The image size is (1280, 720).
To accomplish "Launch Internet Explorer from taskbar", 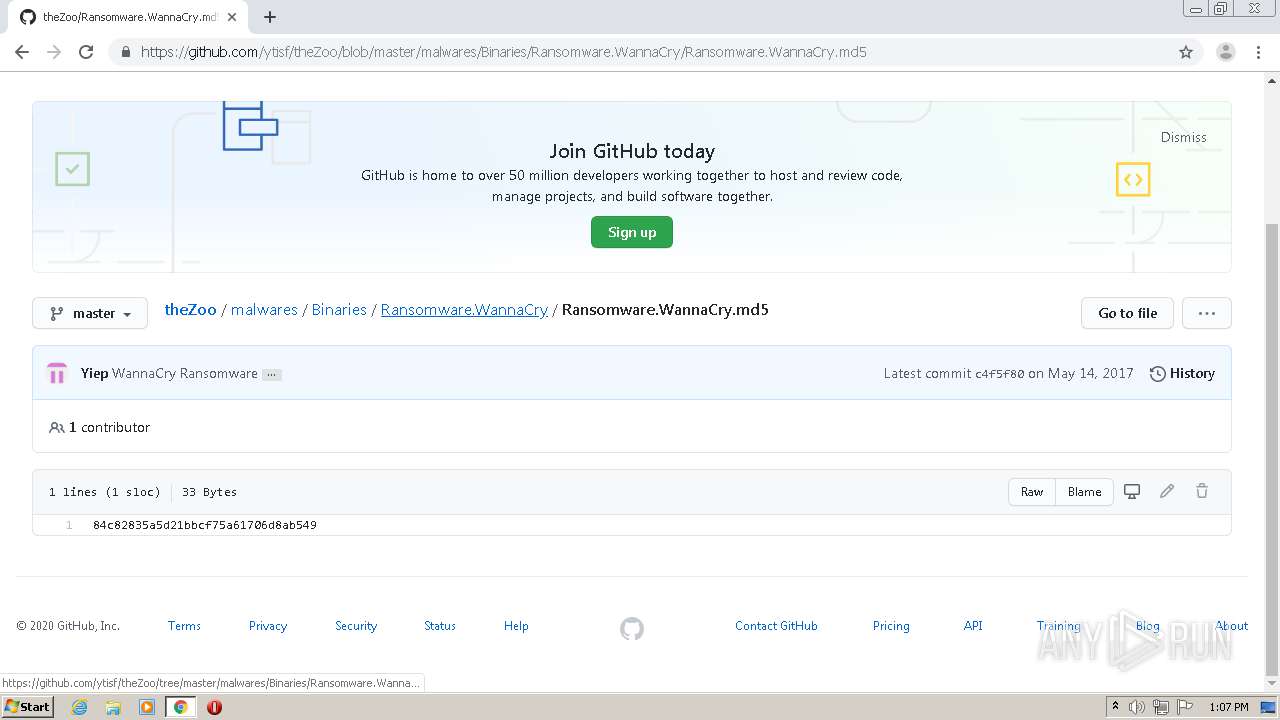I will click(x=79, y=707).
